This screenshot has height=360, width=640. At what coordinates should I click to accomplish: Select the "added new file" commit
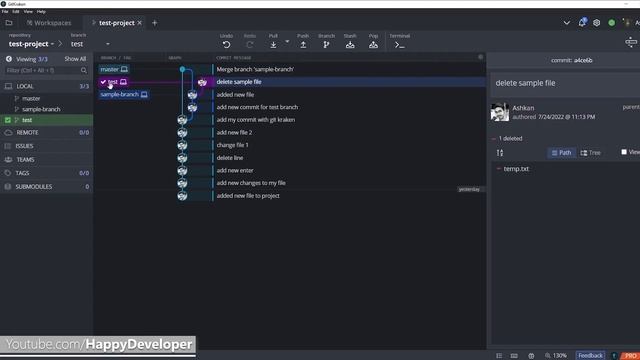pyautogui.click(x=235, y=95)
